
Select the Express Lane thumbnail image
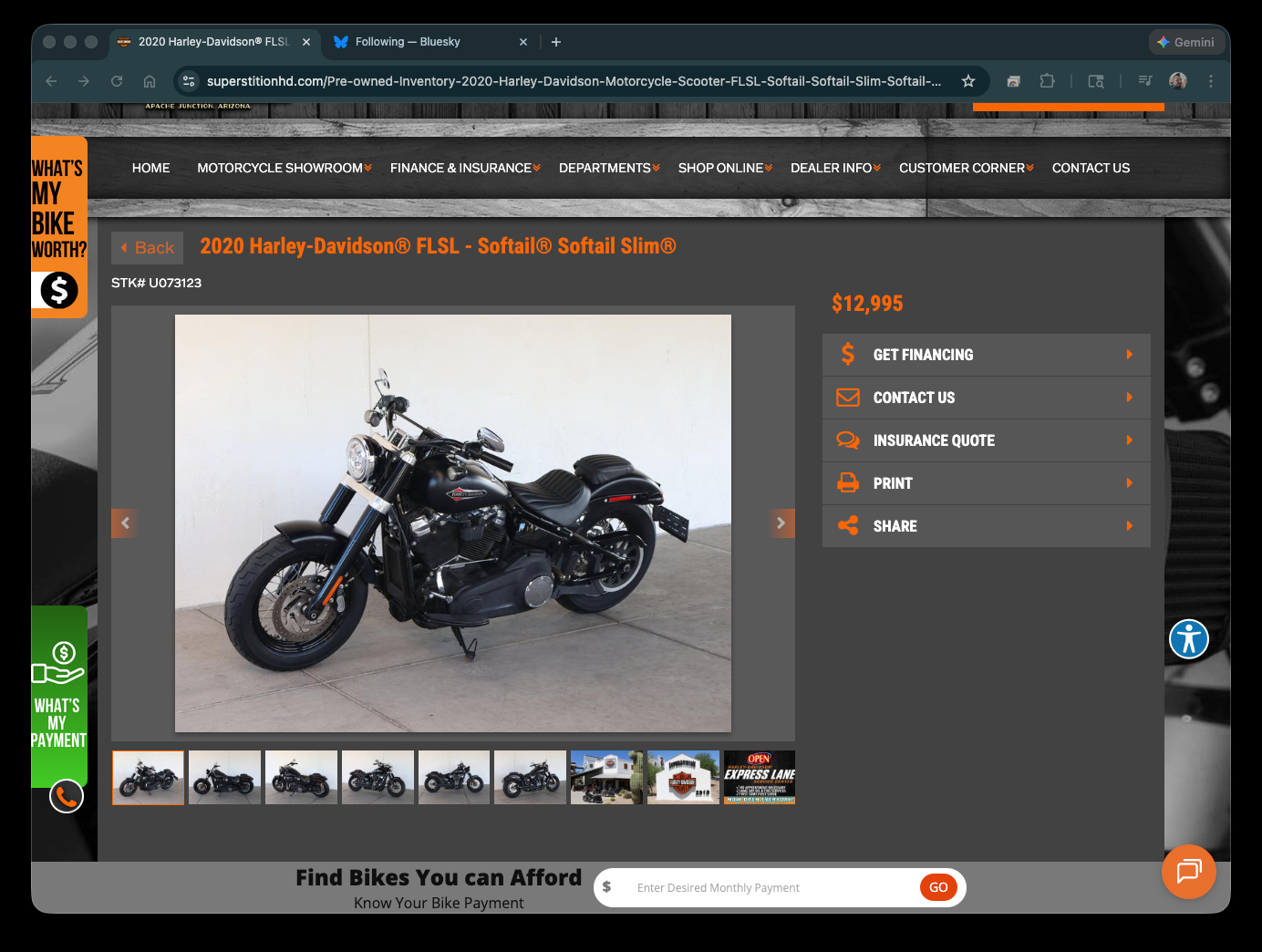coord(759,777)
